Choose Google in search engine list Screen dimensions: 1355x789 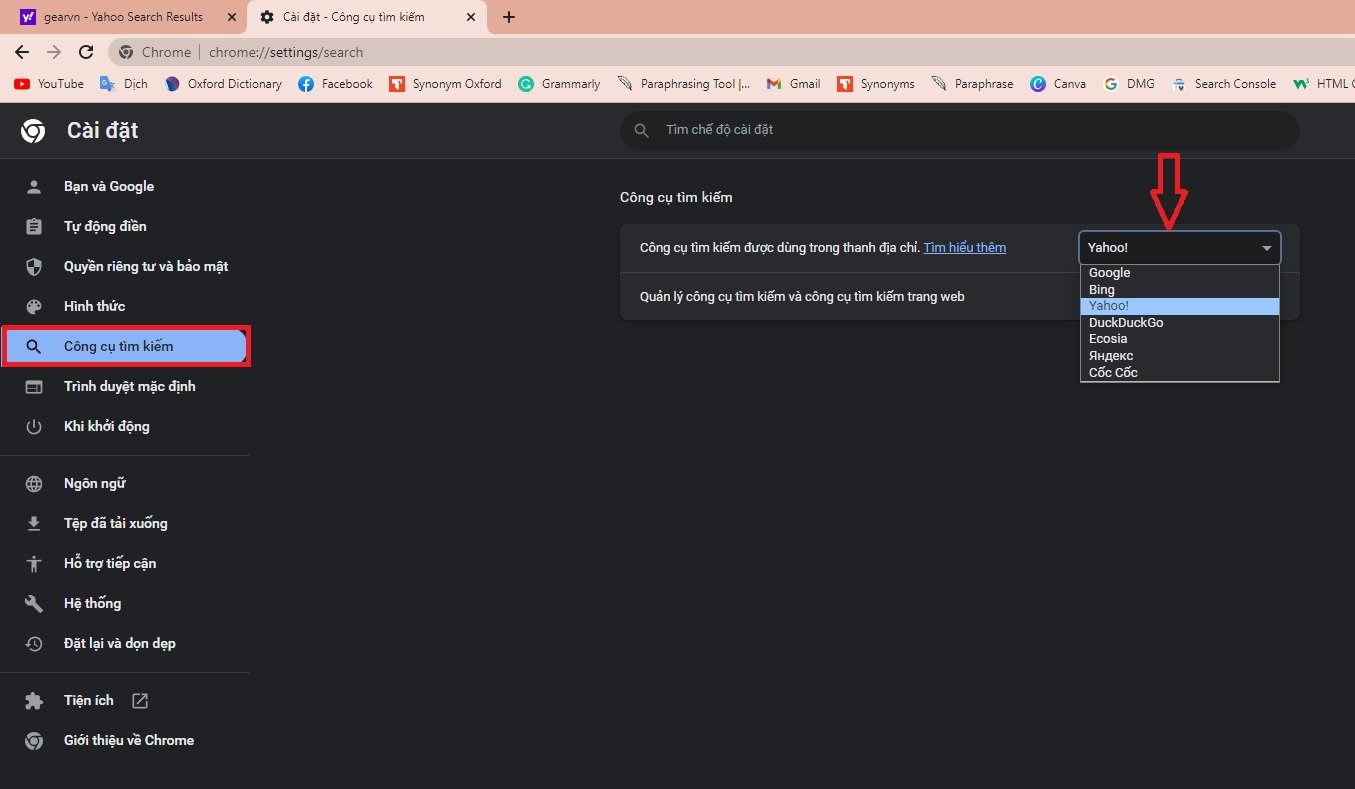pyautogui.click(x=1180, y=273)
